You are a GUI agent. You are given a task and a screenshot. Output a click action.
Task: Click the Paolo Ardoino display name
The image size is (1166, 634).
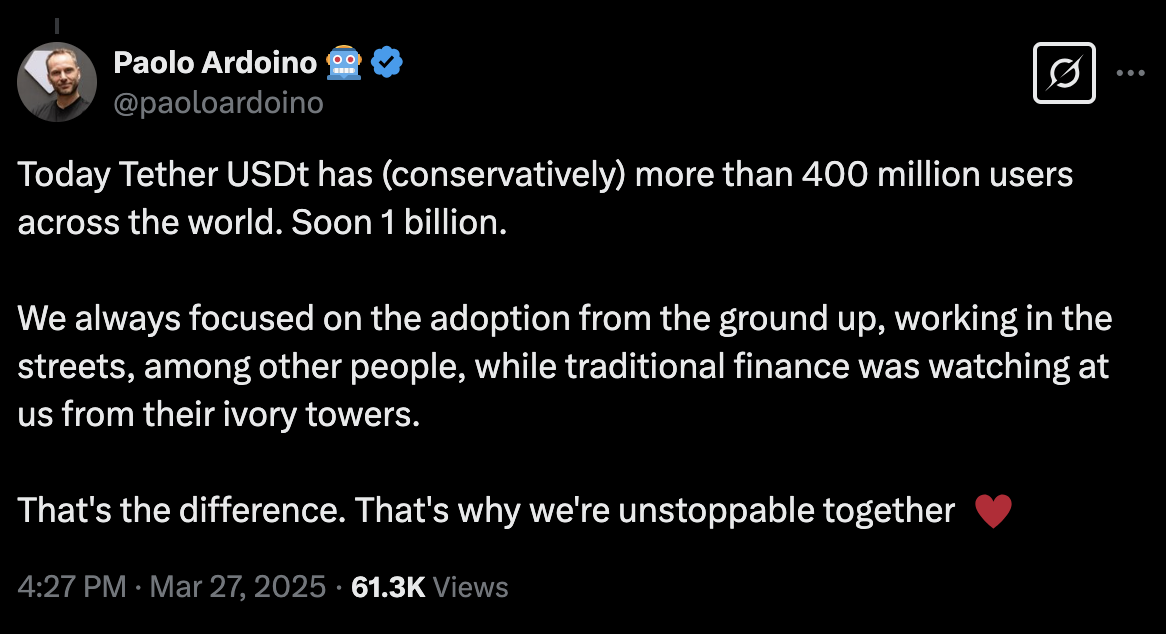click(x=215, y=62)
